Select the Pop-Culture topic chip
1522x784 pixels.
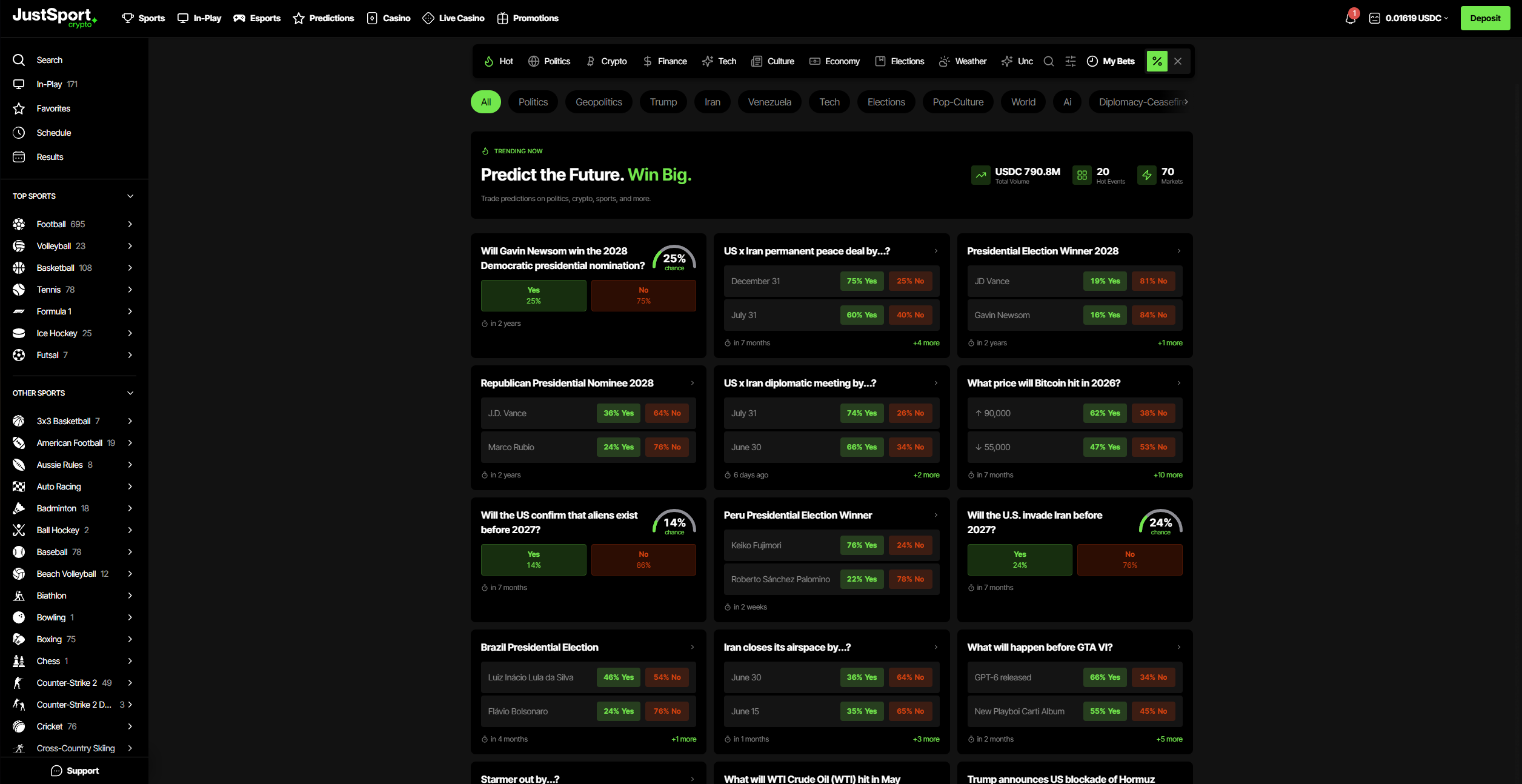click(x=958, y=102)
